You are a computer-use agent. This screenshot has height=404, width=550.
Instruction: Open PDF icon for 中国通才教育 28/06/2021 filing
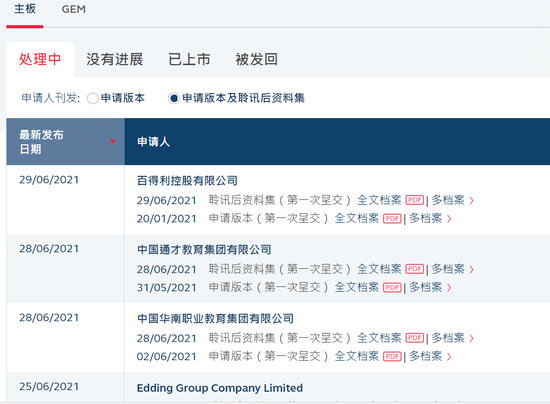(415, 269)
